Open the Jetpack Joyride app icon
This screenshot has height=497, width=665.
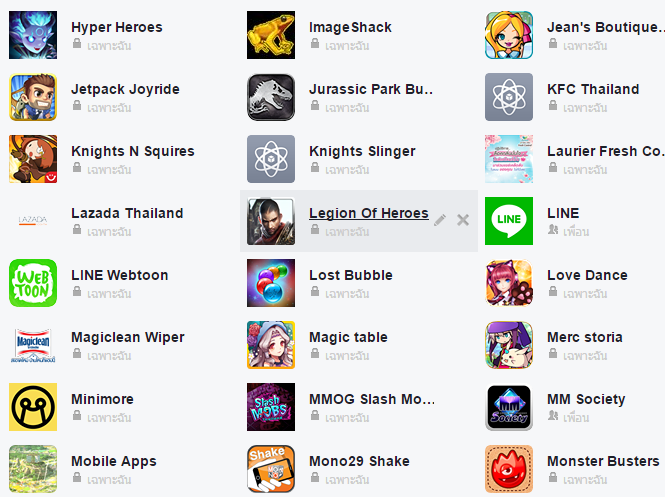33,97
